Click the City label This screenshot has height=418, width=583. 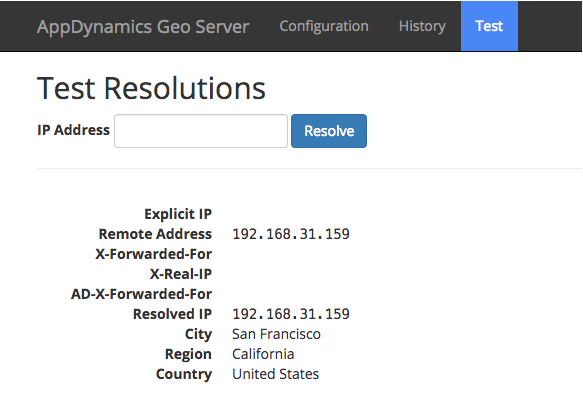point(199,334)
